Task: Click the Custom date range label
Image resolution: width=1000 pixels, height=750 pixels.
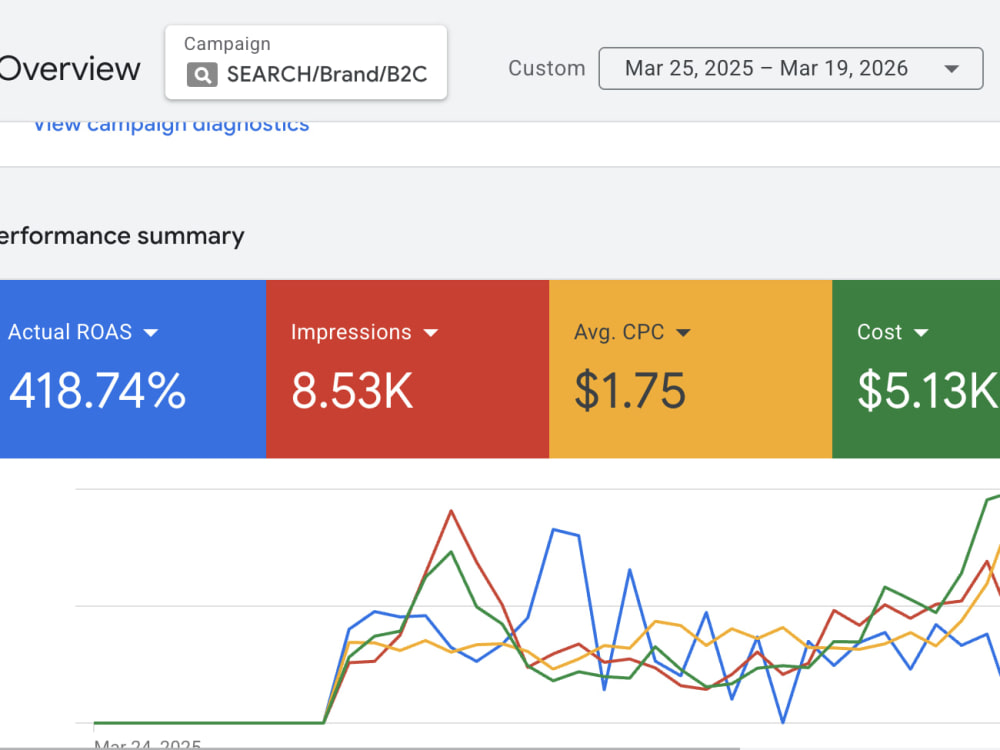Action: pos(547,68)
